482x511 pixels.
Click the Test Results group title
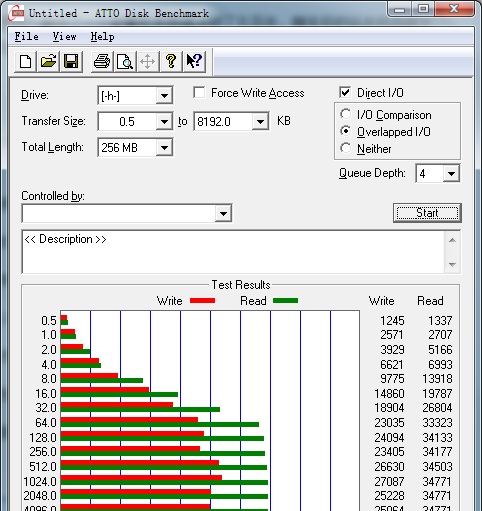point(241,285)
